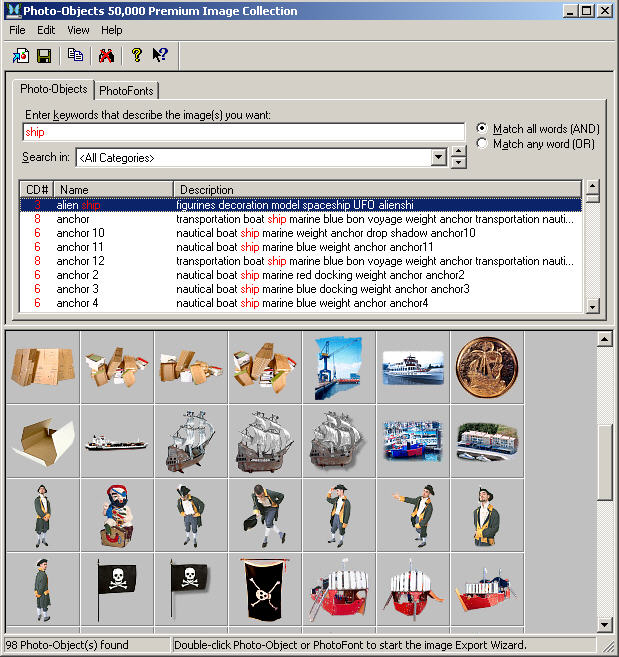Click the What's This pointer help icon
Screen dimensions: 619x657
160,55
